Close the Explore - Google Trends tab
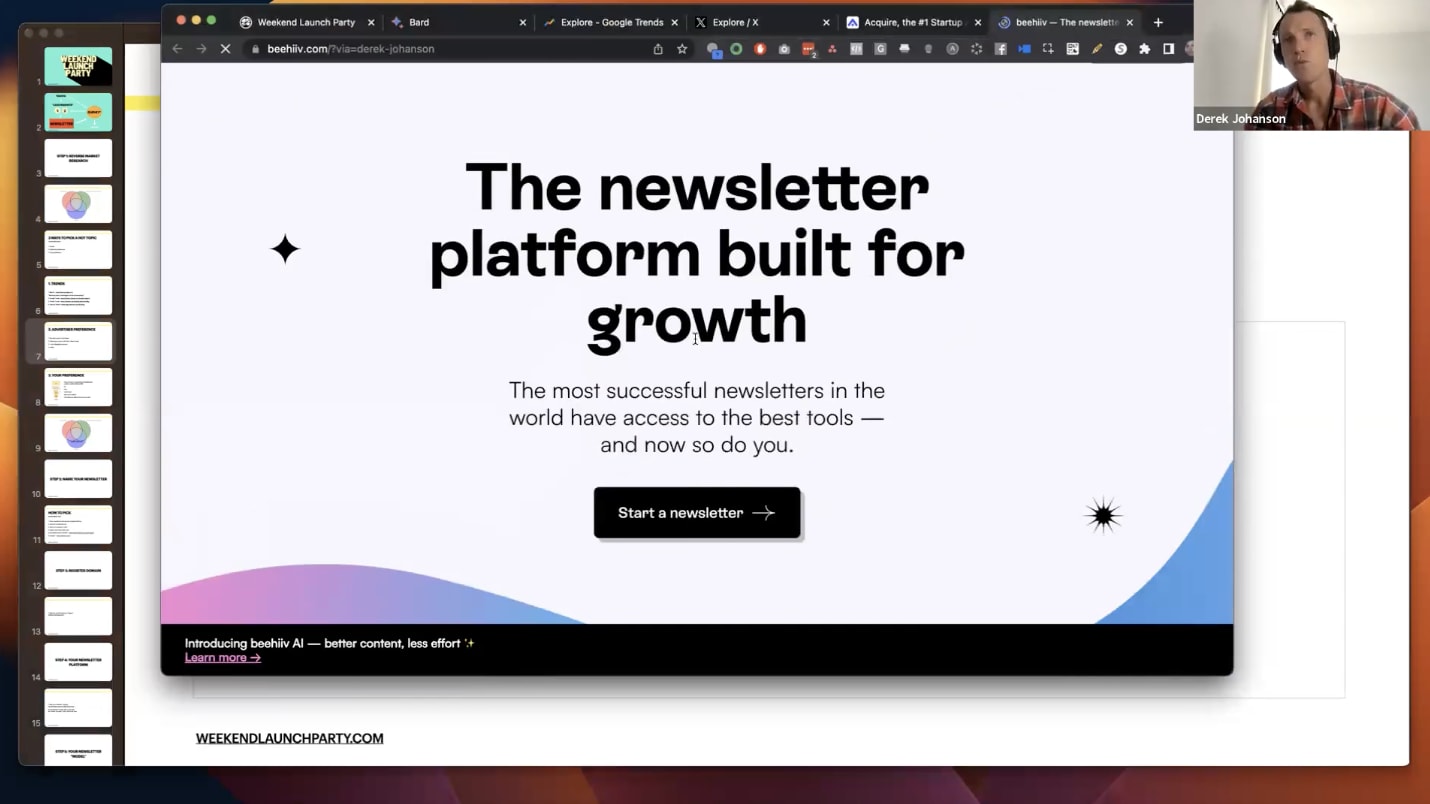This screenshot has width=1430, height=804. pyautogui.click(x=674, y=22)
